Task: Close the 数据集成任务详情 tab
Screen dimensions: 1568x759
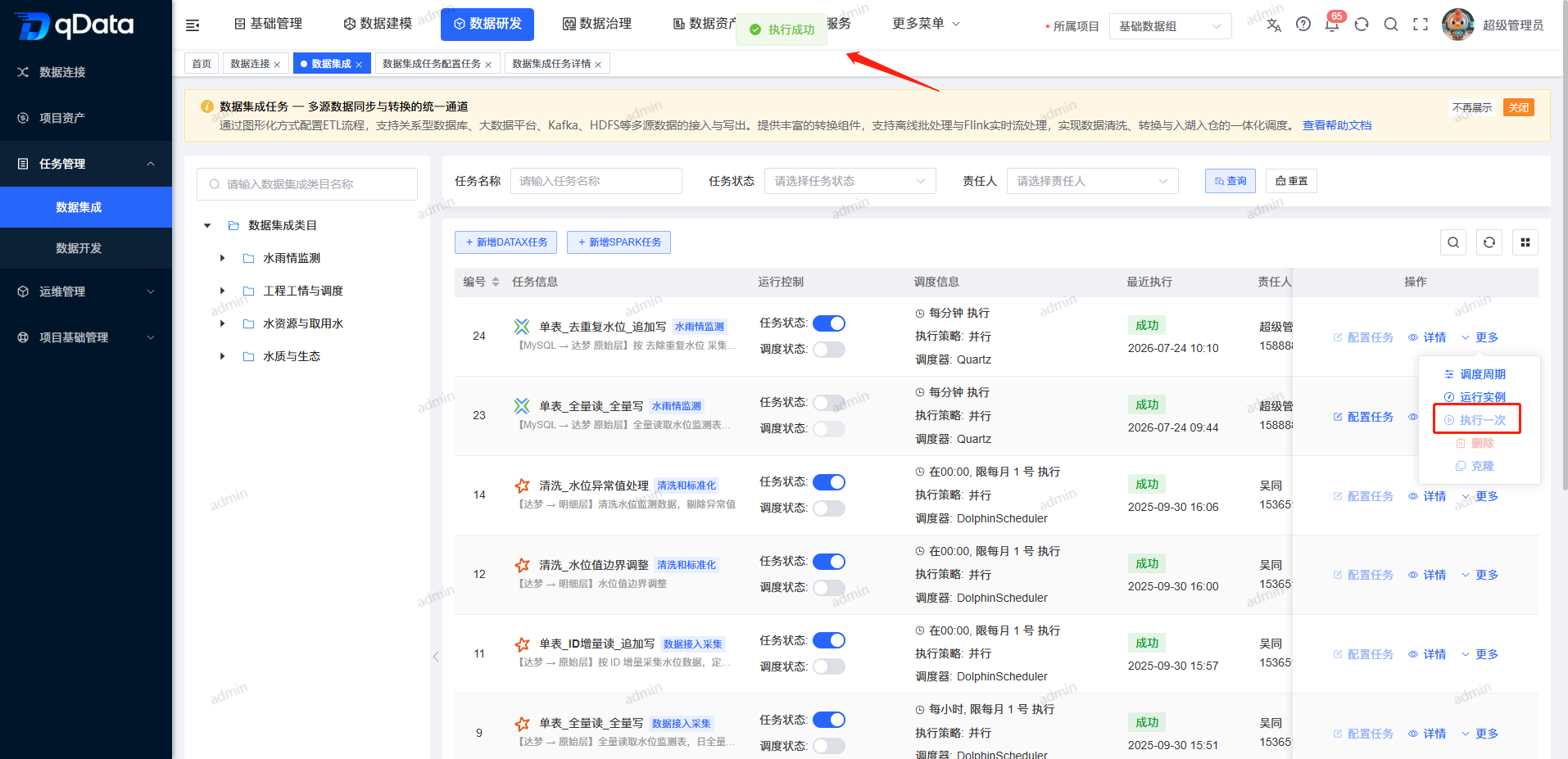Action: (598, 65)
